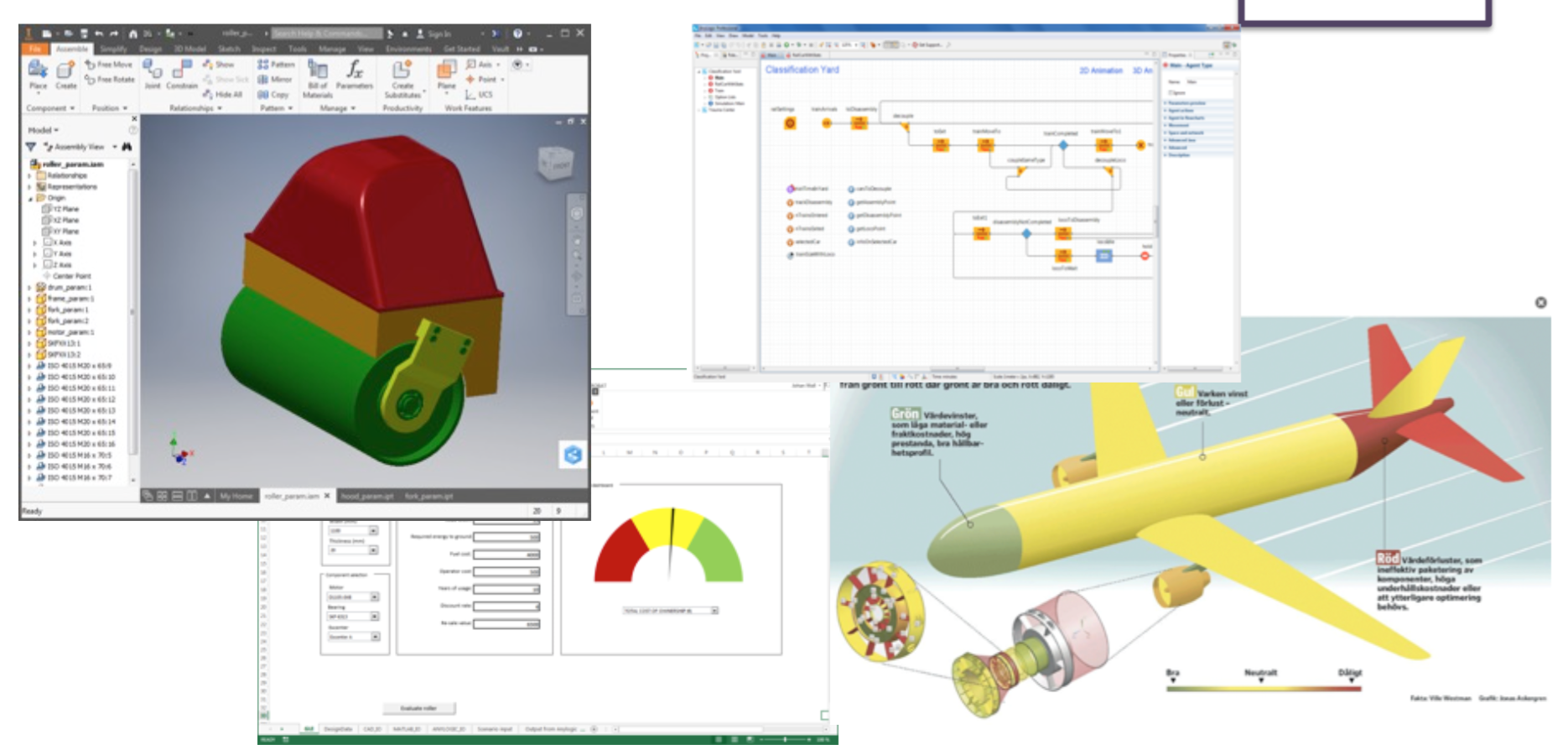1568x750 pixels.
Task: Select frame_param:1 in the browser tree
Action: click(x=70, y=298)
